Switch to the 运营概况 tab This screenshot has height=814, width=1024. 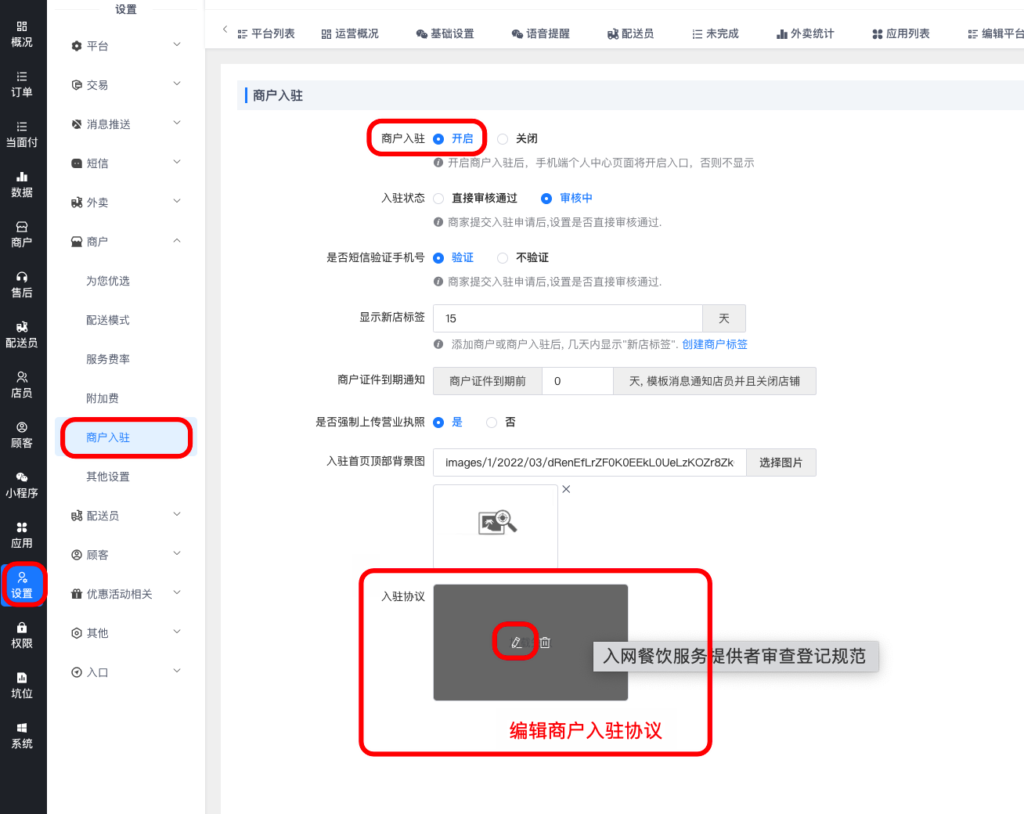tap(350, 33)
